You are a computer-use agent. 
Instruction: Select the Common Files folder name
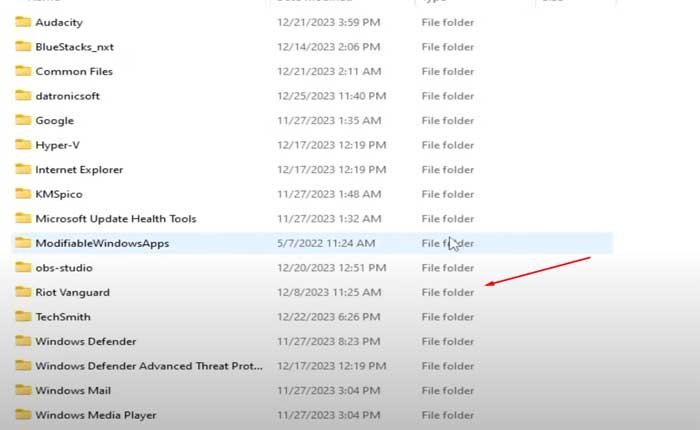74,71
